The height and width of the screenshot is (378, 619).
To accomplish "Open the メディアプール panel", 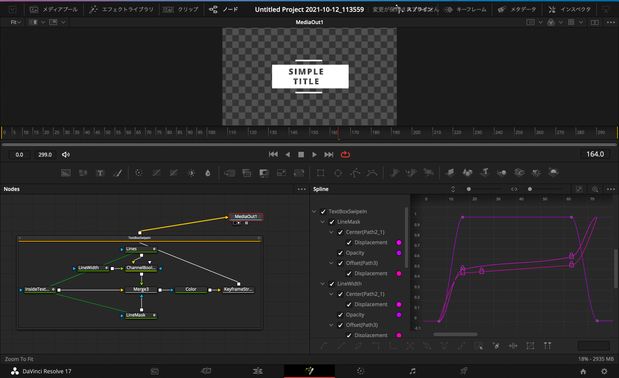I will 54,9.
